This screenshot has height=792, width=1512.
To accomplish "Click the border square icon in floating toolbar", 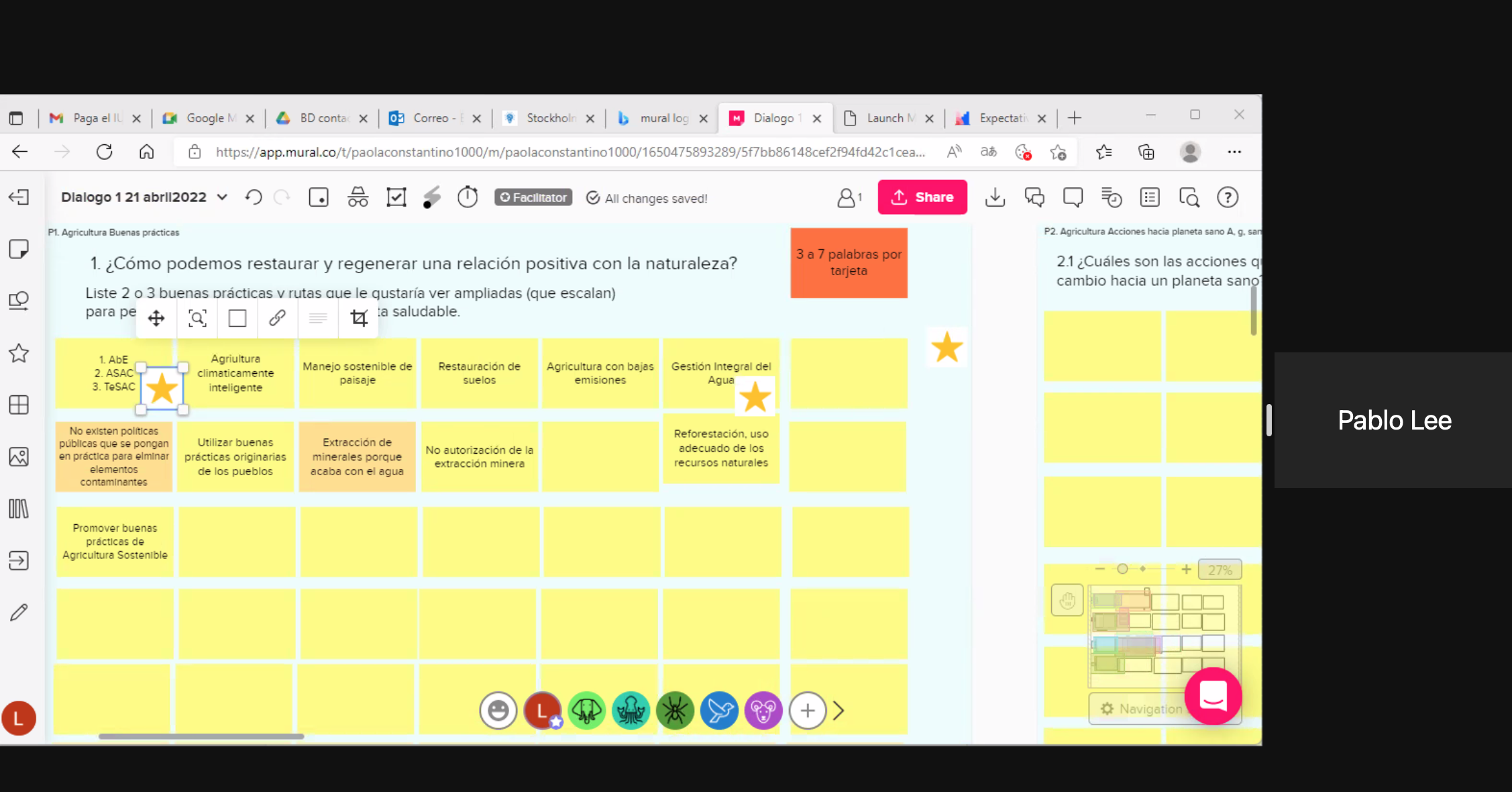I will coord(237,318).
